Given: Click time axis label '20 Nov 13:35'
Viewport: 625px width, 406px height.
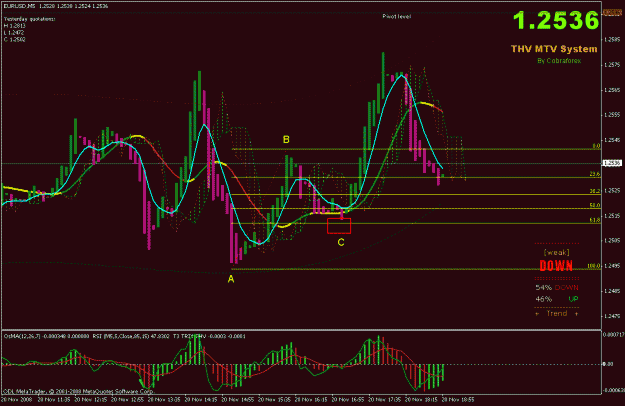Looking at the screenshot, I should click(163, 399).
